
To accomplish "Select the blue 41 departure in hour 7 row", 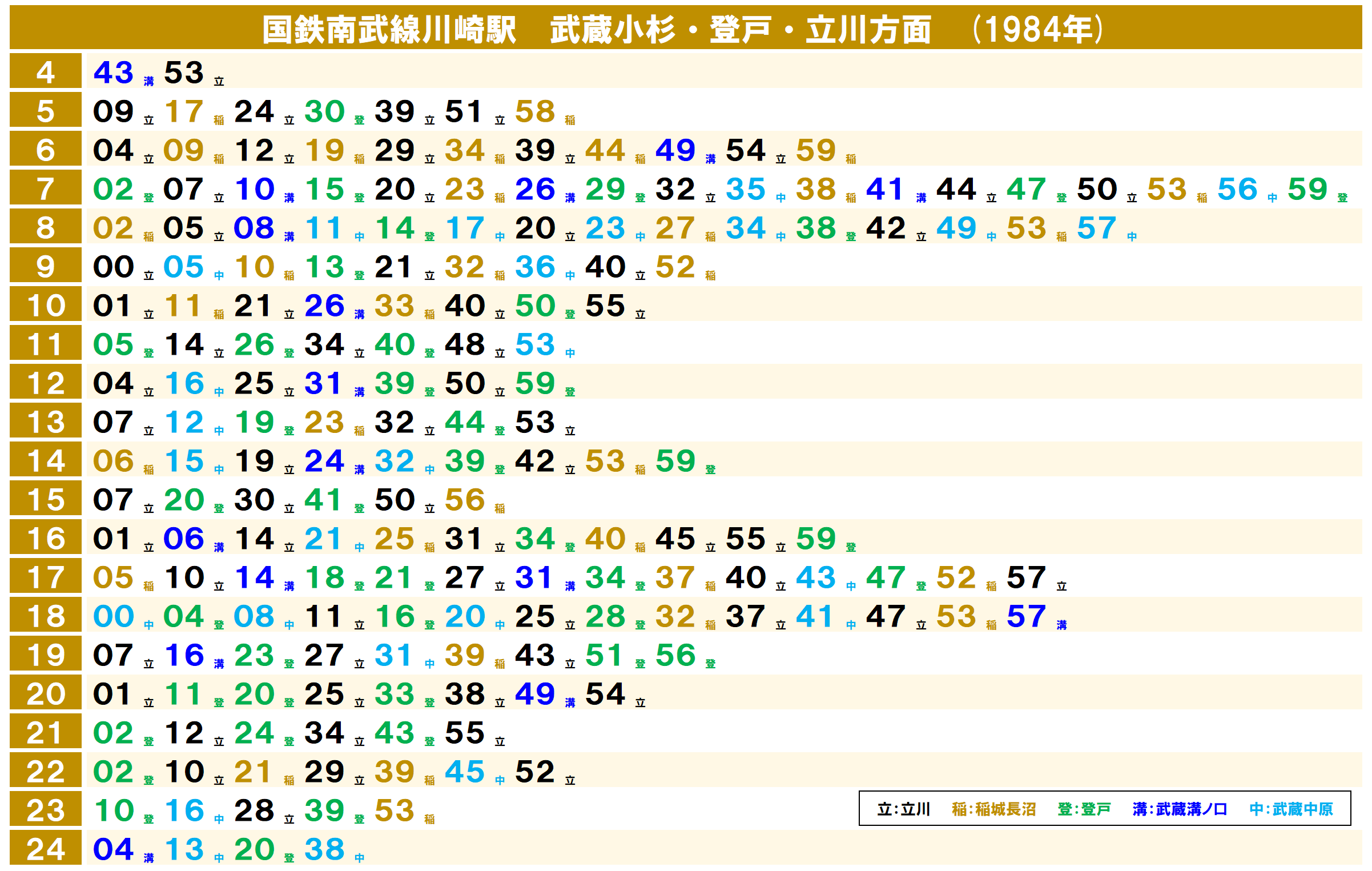I will 886,189.
